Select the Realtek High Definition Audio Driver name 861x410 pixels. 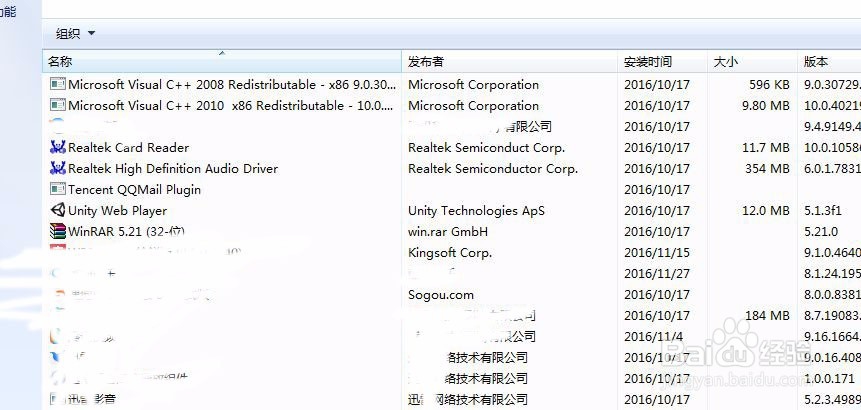(x=173, y=169)
